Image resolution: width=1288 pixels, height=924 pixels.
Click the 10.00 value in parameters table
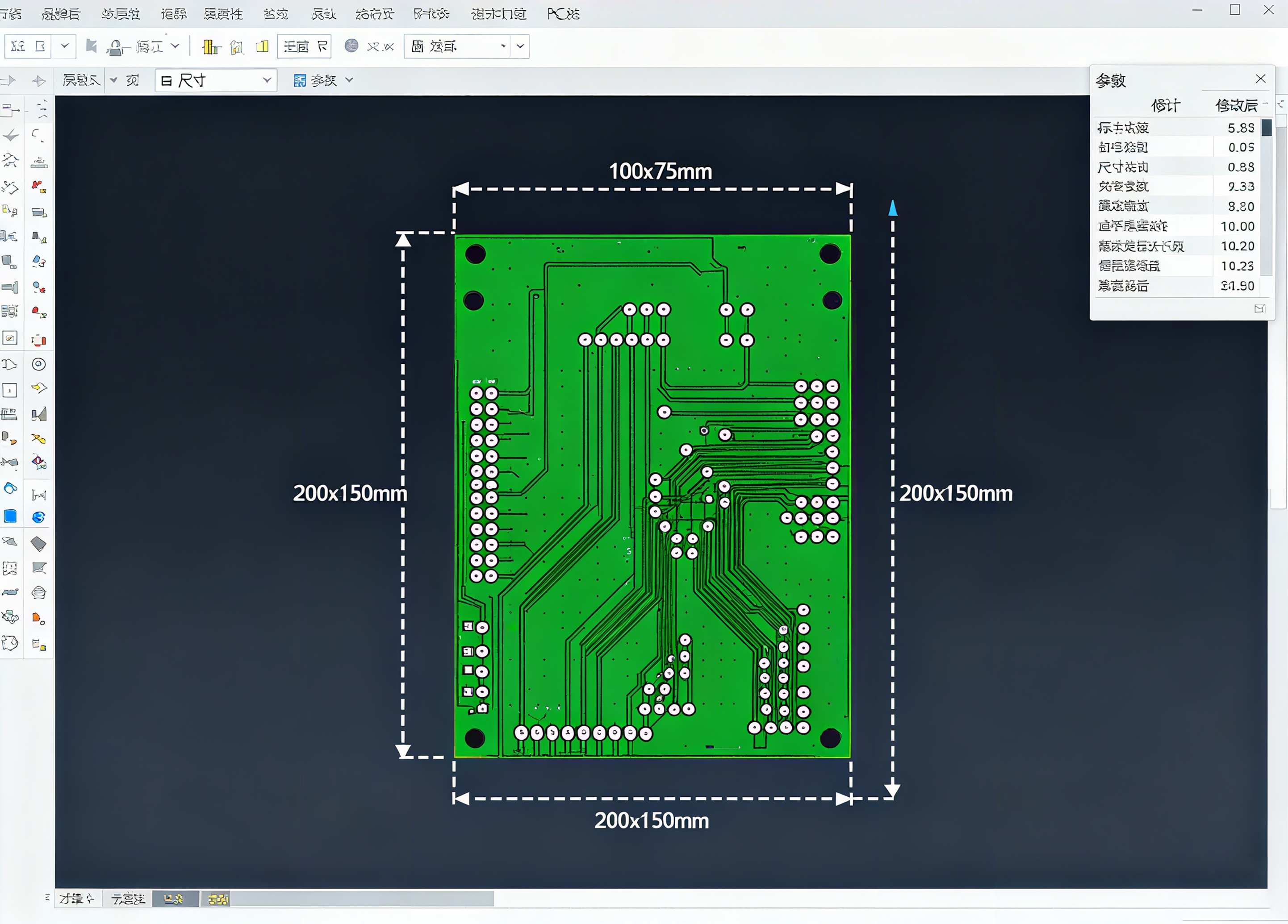coord(1237,226)
